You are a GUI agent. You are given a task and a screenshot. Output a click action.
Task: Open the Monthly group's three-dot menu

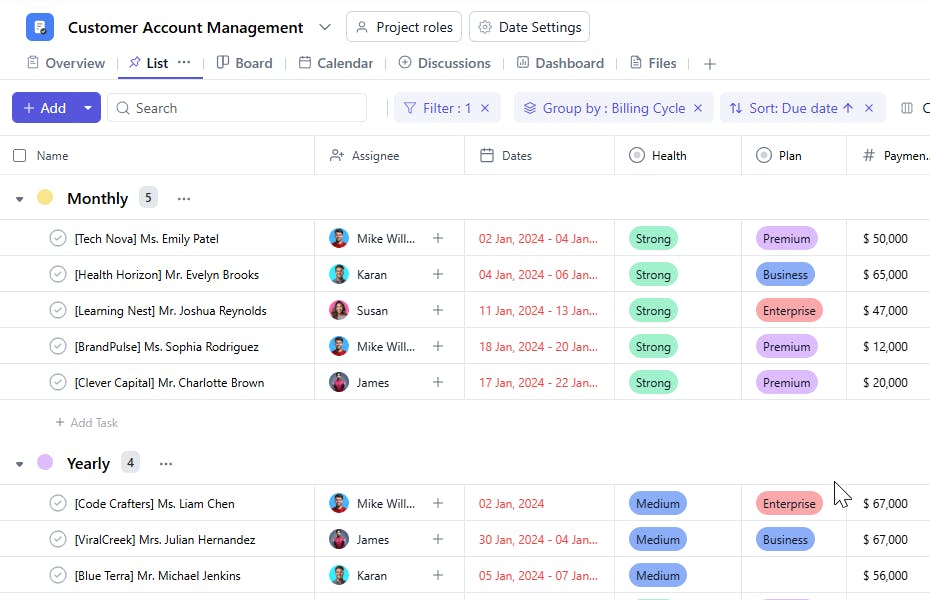[x=184, y=199]
